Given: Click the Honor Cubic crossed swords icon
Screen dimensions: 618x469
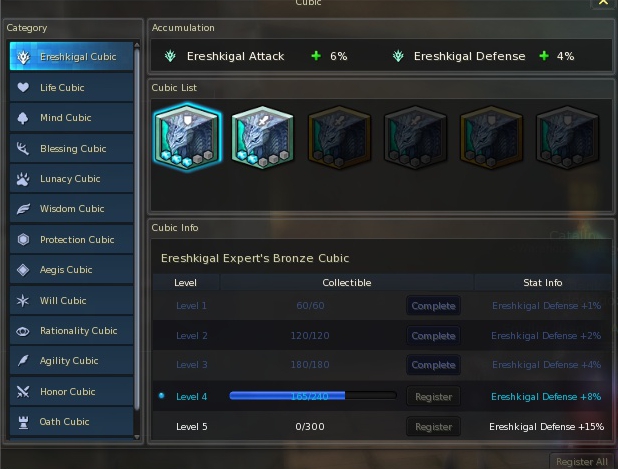Looking at the screenshot, I should tap(23, 391).
